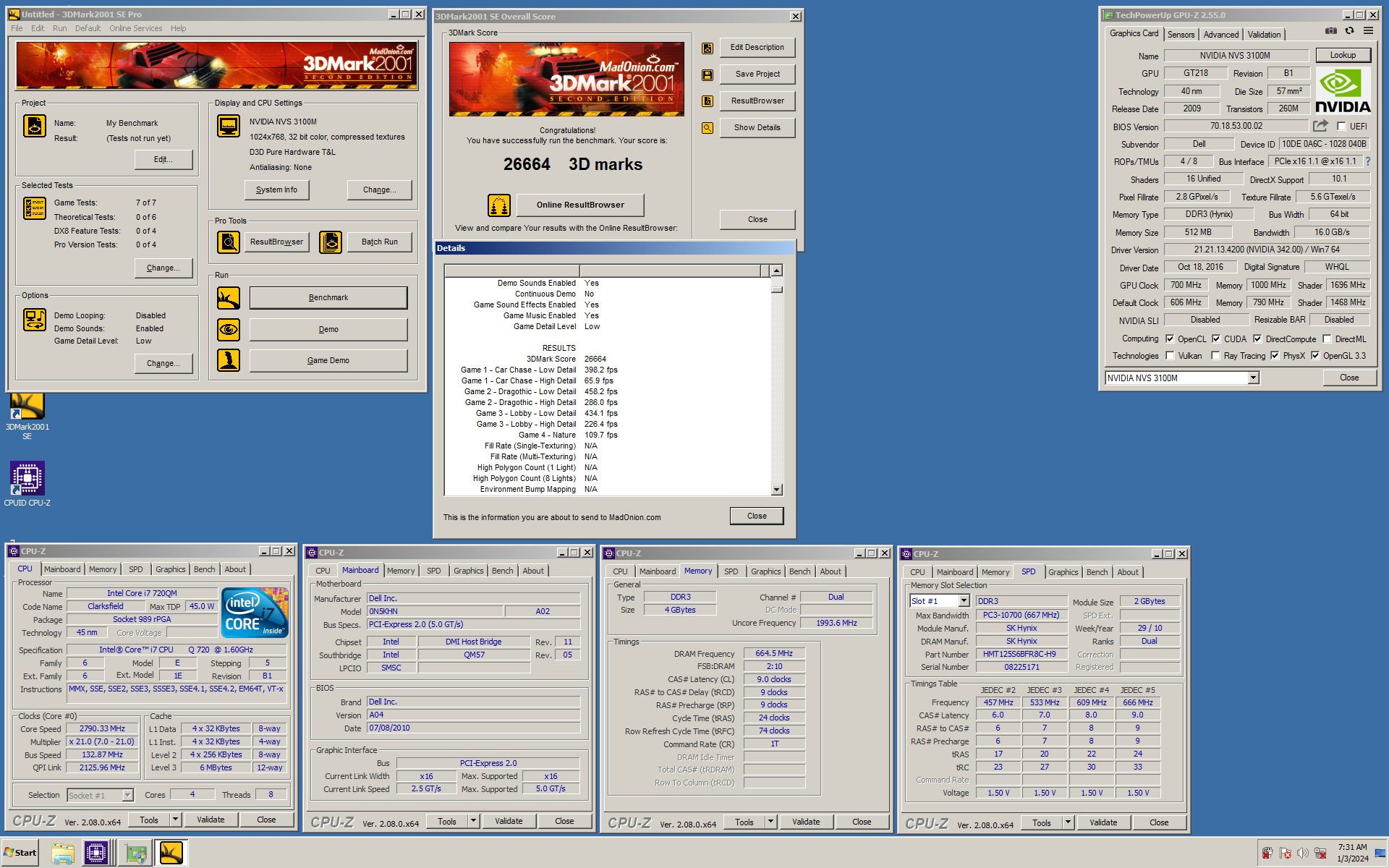Click the 3DMark taskbar icon
This screenshot has width=1389, height=868.
(171, 853)
